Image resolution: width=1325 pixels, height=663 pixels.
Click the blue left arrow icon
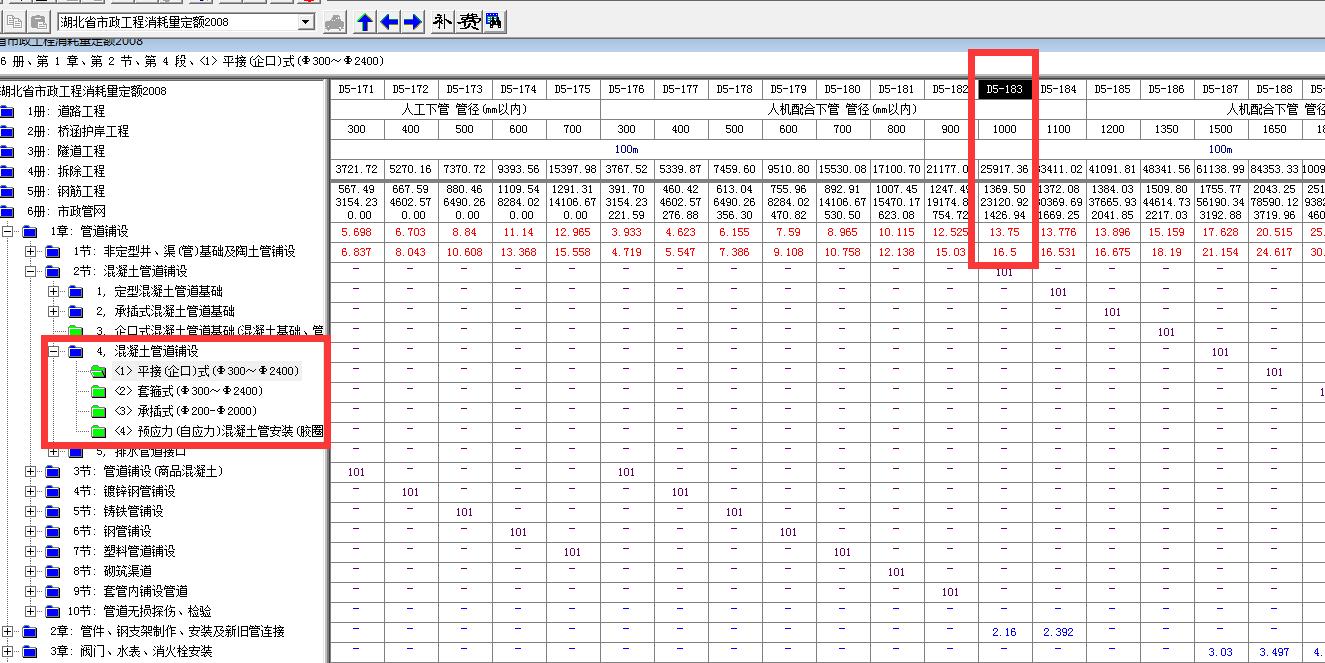click(x=389, y=22)
